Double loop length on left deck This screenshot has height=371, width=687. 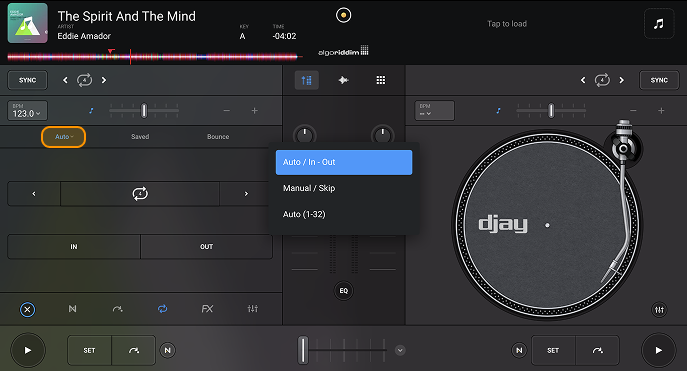click(104, 80)
